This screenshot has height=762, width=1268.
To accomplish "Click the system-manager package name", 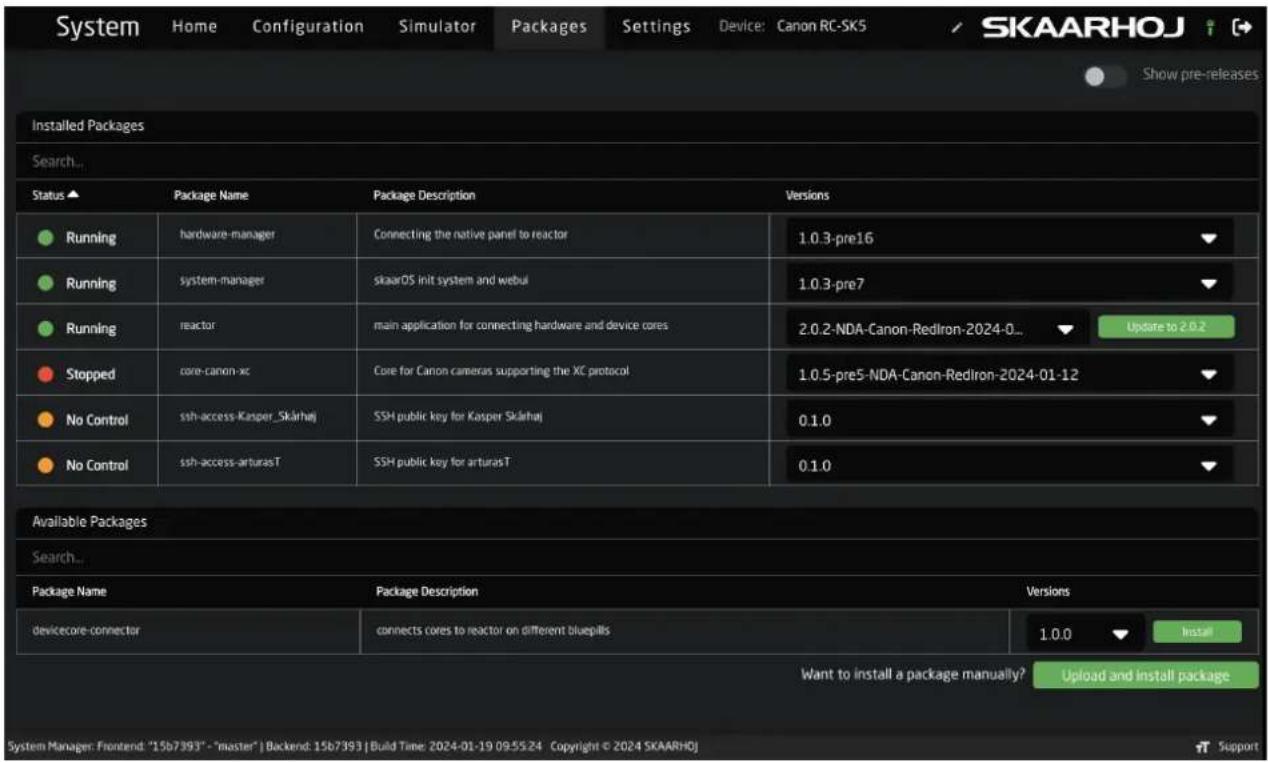I will coord(221,282).
